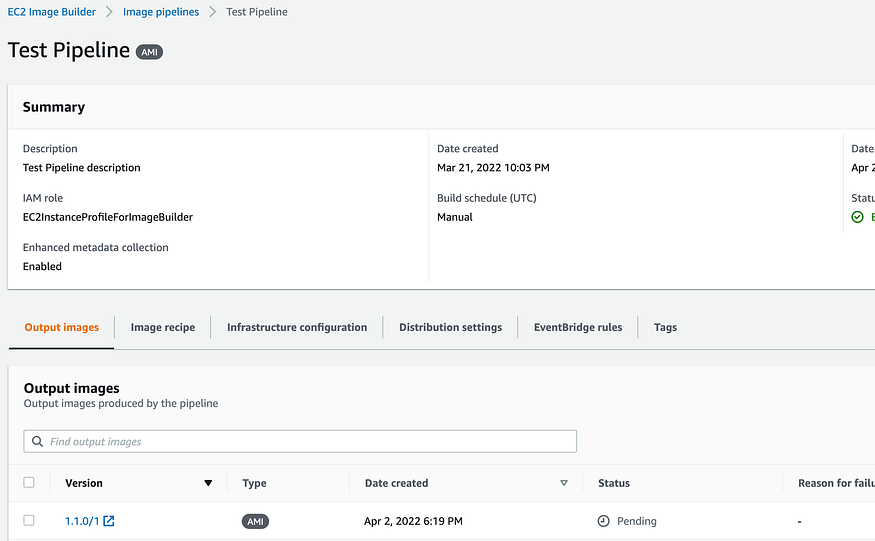Click the 'Enhanced metadata collection' label
This screenshot has height=541, width=875.
[95, 247]
